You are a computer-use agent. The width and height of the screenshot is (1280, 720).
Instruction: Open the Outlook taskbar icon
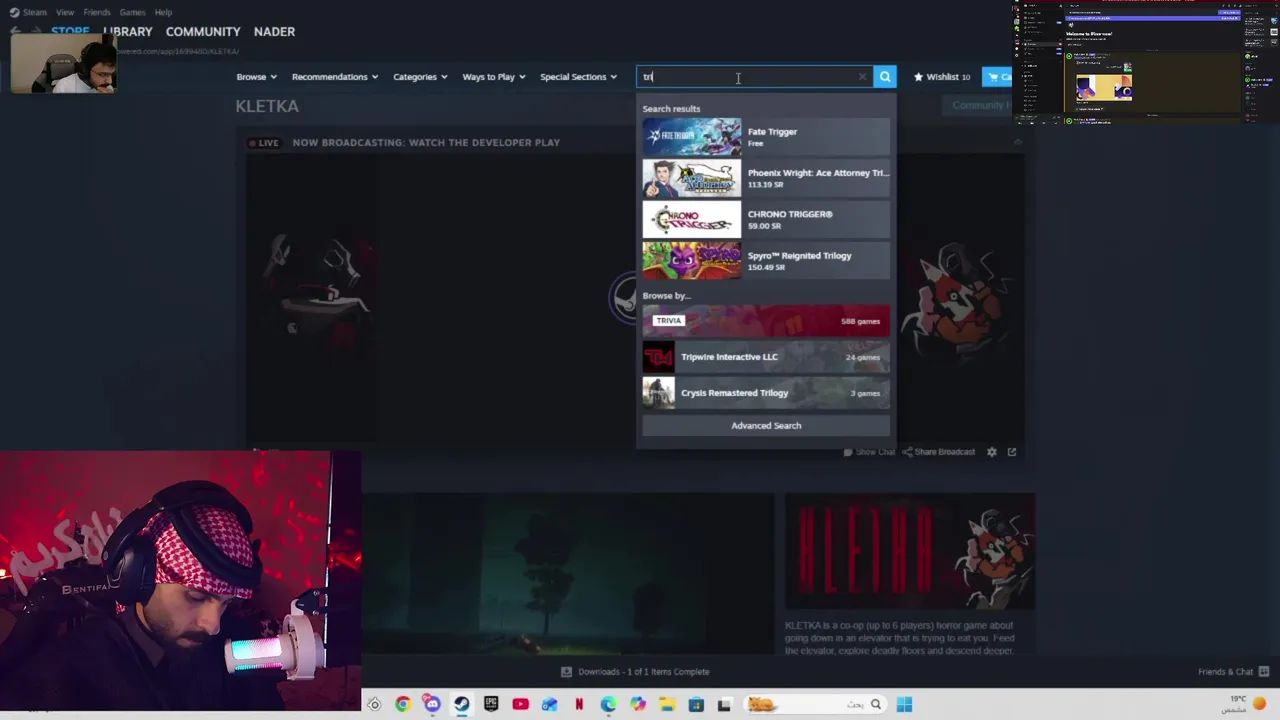(x=549, y=704)
